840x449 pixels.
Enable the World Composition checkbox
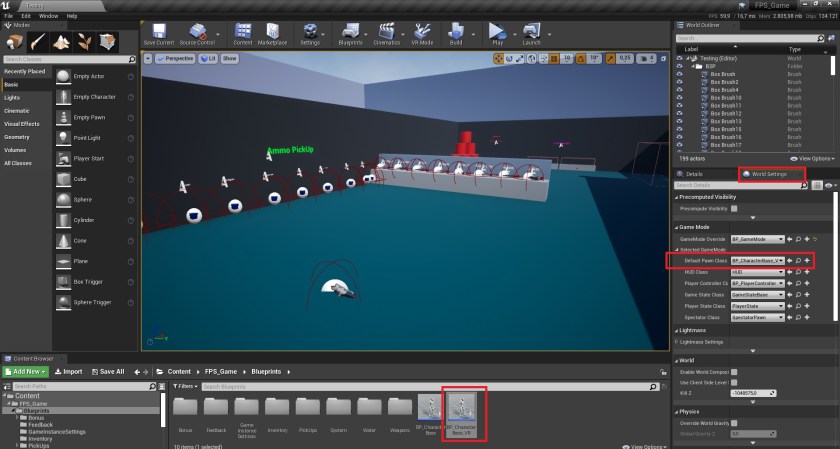point(734,371)
